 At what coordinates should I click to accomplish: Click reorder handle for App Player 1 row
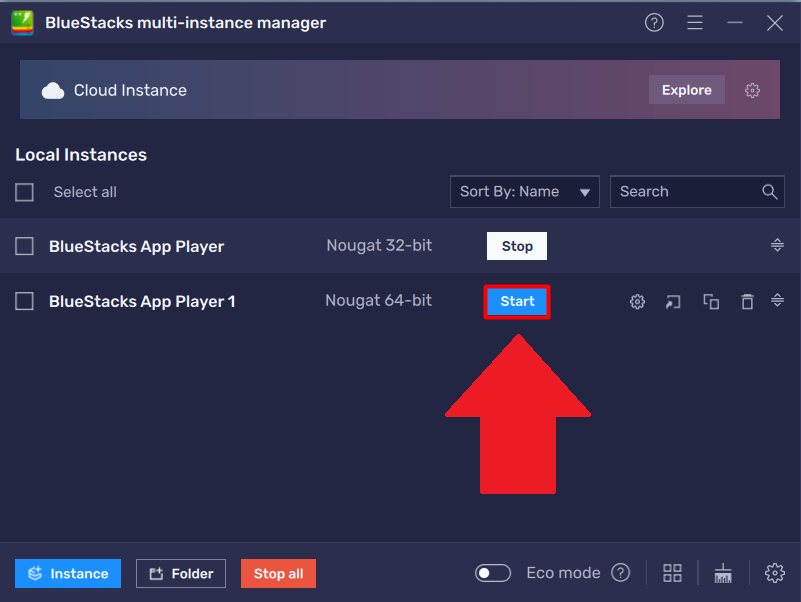pyautogui.click(x=777, y=300)
